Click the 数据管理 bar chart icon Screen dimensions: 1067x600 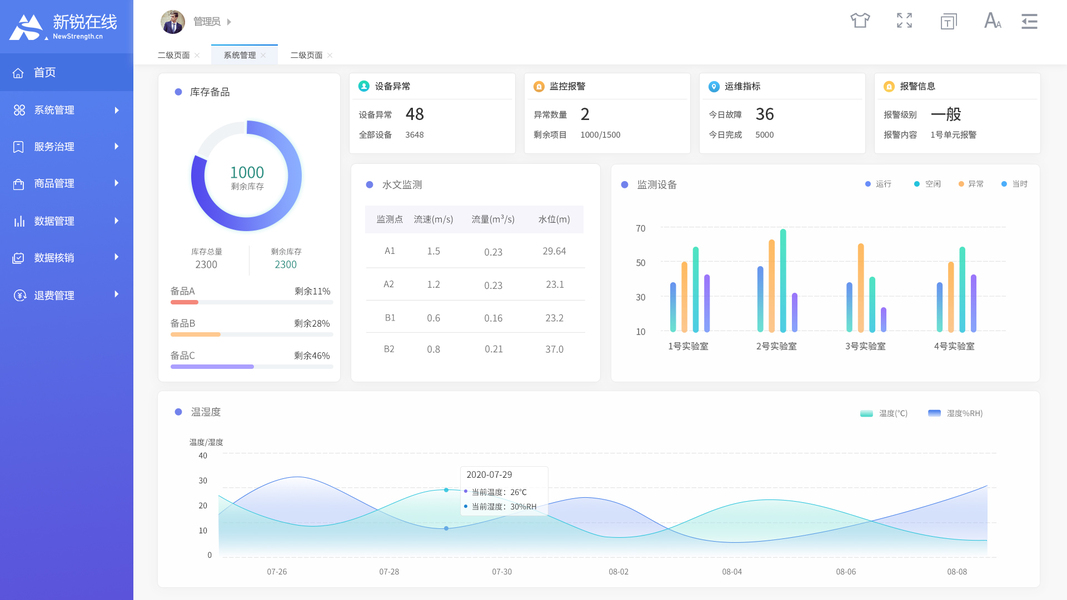(18, 221)
